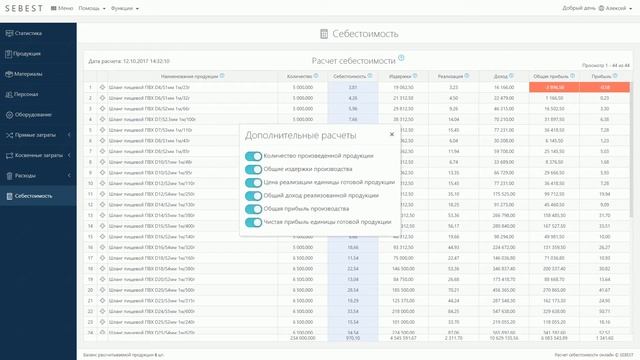Screen dimensions: 640x360
Task: Click the red highlighted Общая прибыль cell in row 1
Action: (x=554, y=87)
